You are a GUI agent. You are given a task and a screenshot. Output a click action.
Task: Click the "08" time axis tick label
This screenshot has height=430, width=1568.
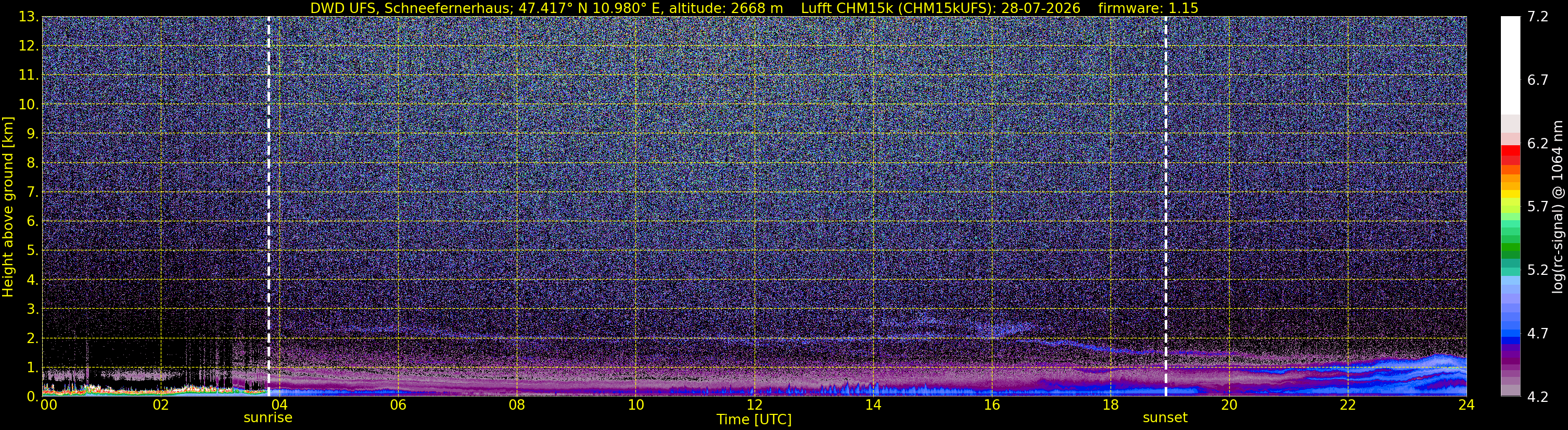coord(517,405)
